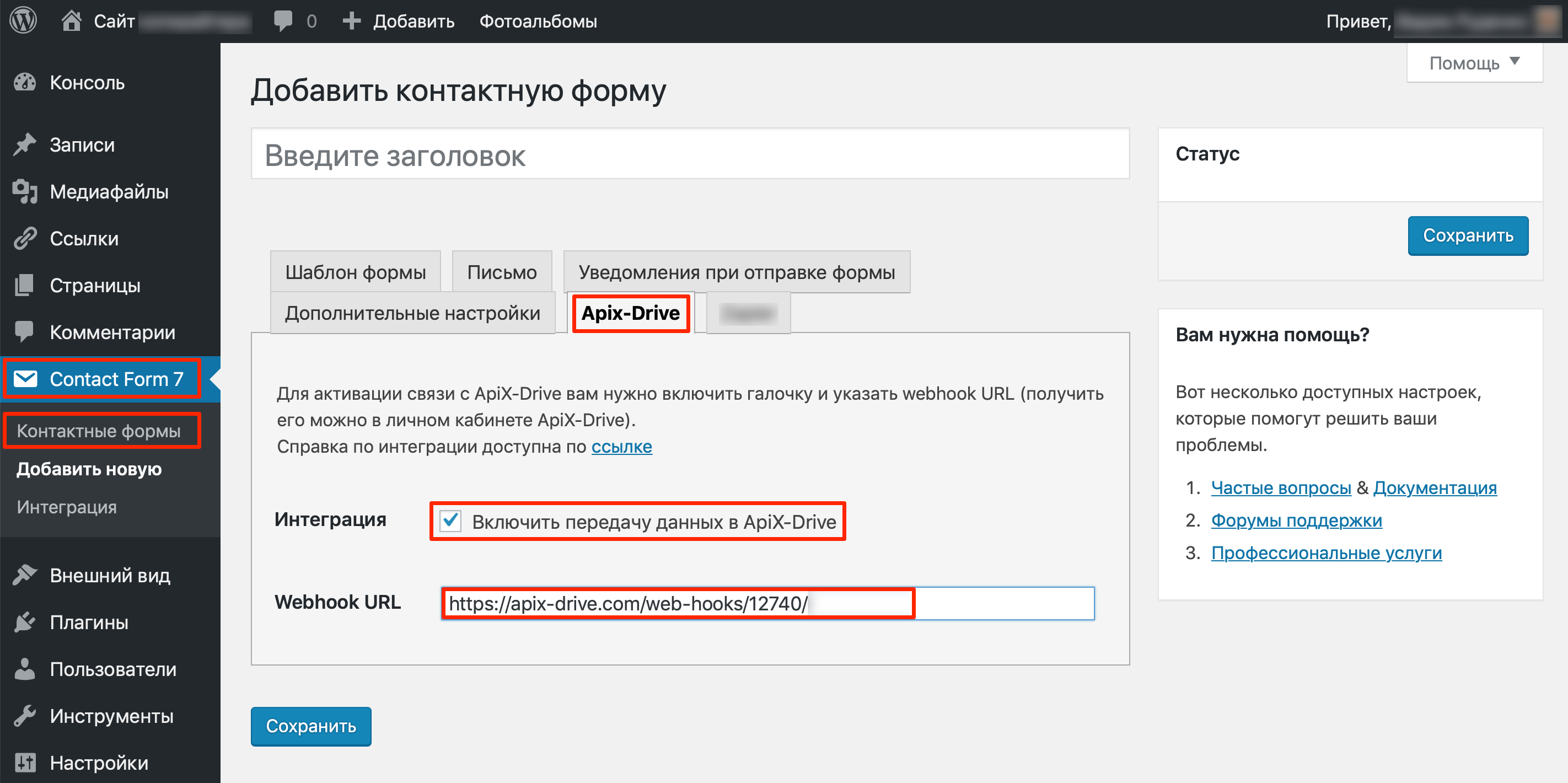
Task: Open Интеграция submenu item
Action: click(x=67, y=507)
